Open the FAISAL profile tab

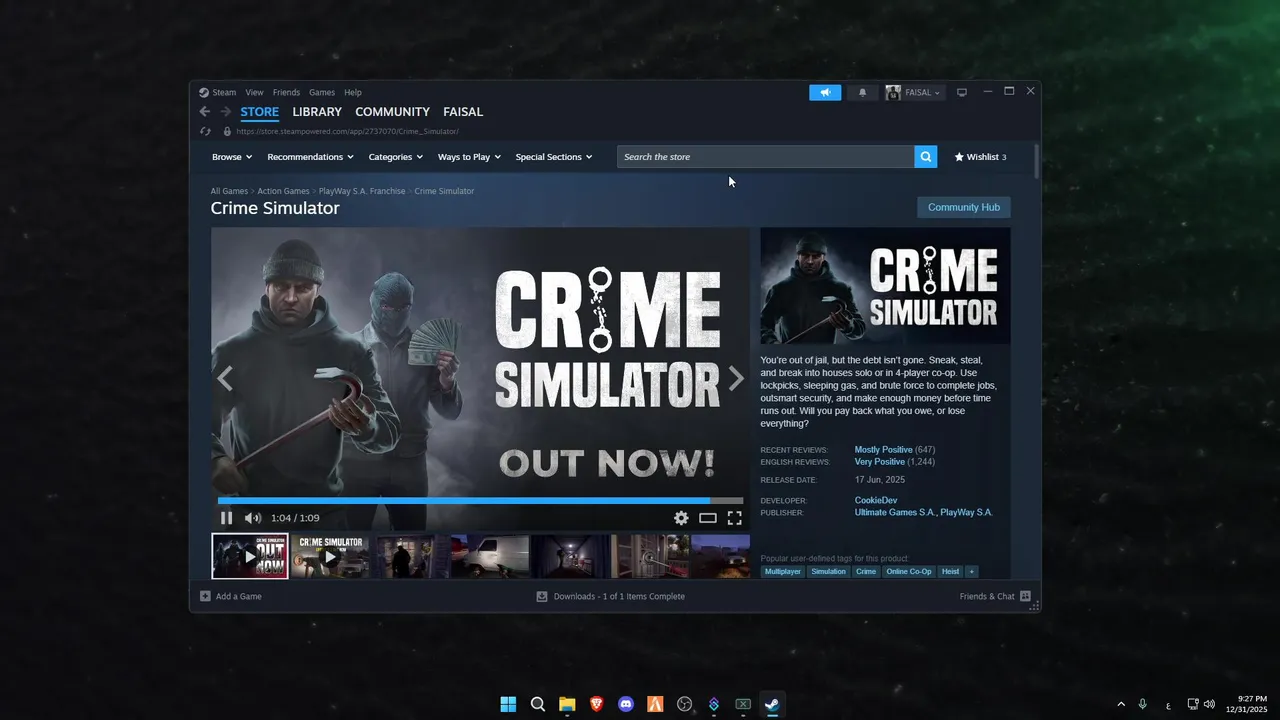(x=463, y=112)
